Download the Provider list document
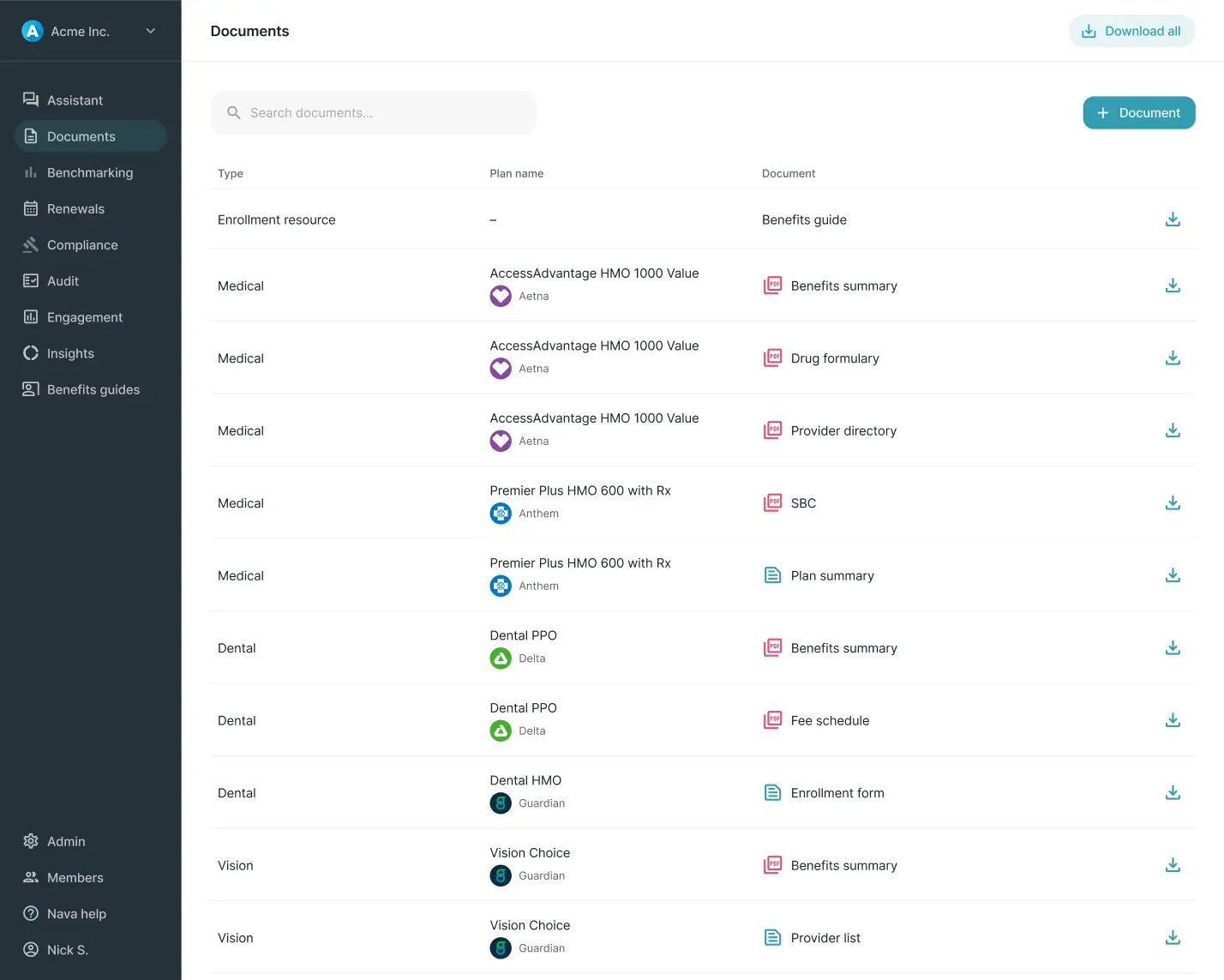Screen dimensions: 1224x980 (x=1173, y=937)
